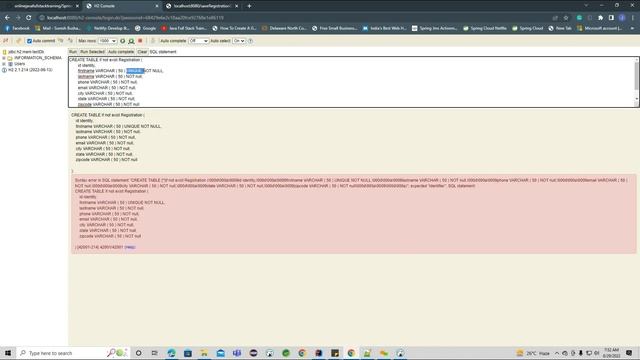
Task: Open the Google bookmark
Action: point(145,29)
